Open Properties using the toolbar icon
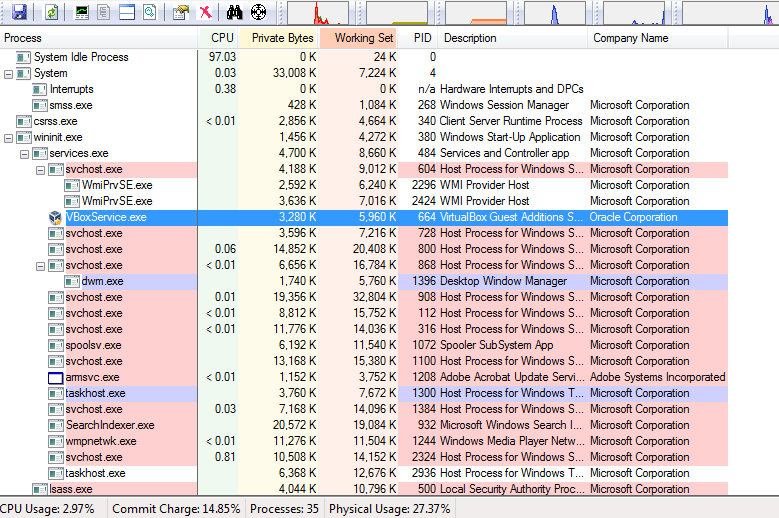This screenshot has width=779, height=518. pyautogui.click(x=180, y=12)
